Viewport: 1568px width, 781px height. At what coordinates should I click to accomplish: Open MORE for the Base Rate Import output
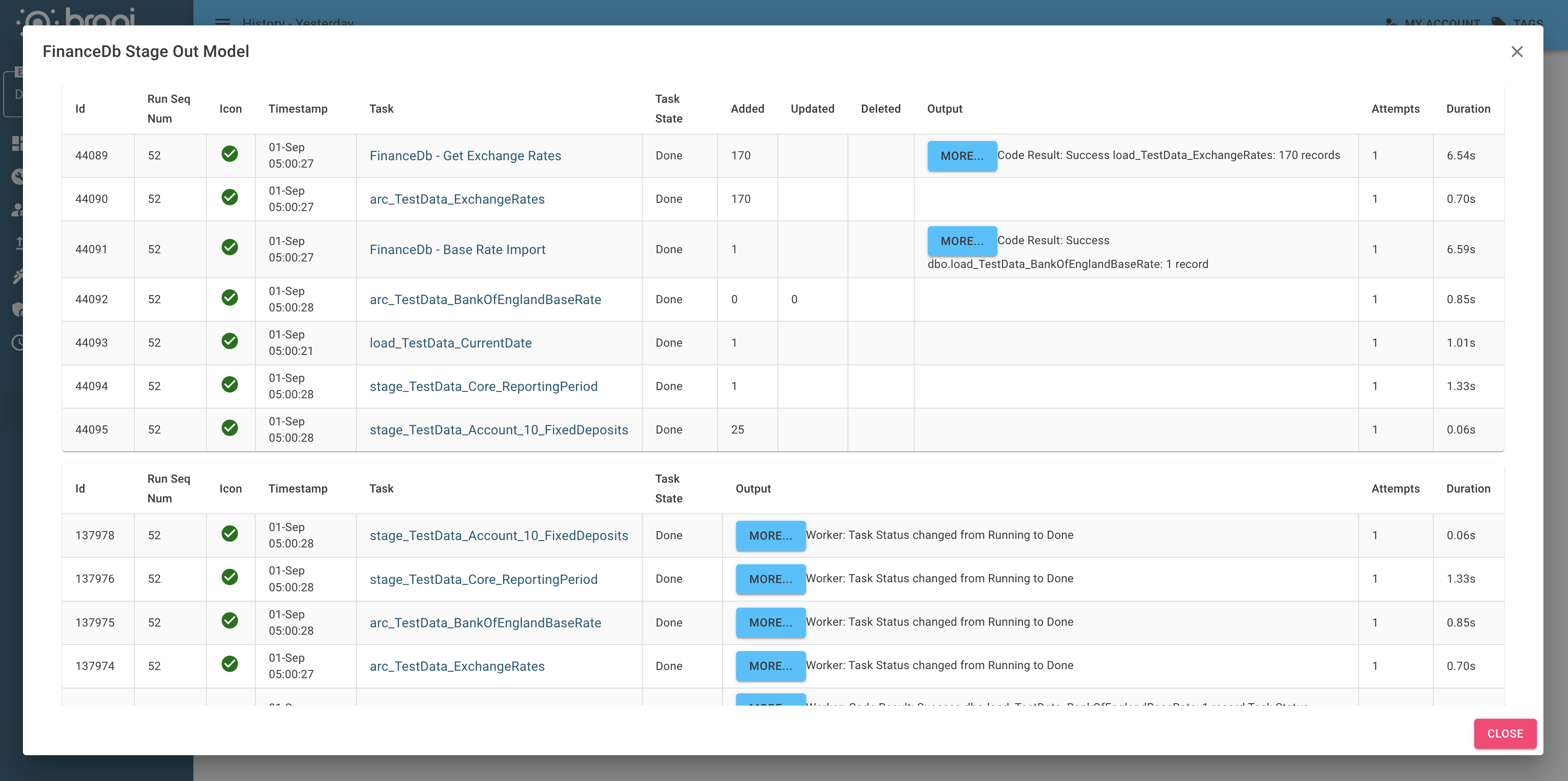click(x=962, y=241)
